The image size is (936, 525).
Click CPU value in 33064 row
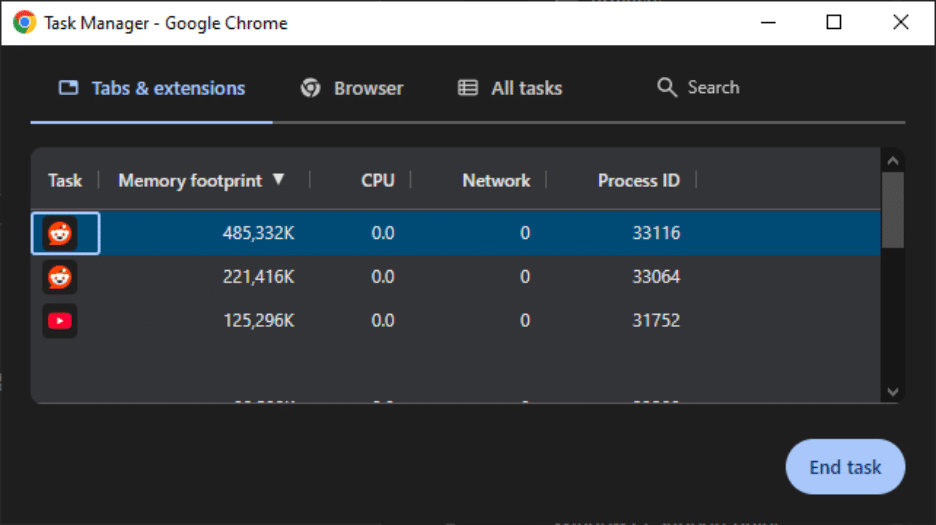(383, 277)
